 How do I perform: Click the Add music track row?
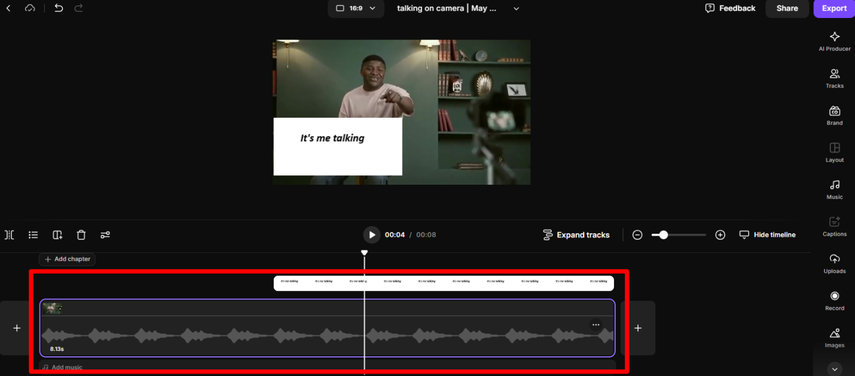click(x=328, y=367)
